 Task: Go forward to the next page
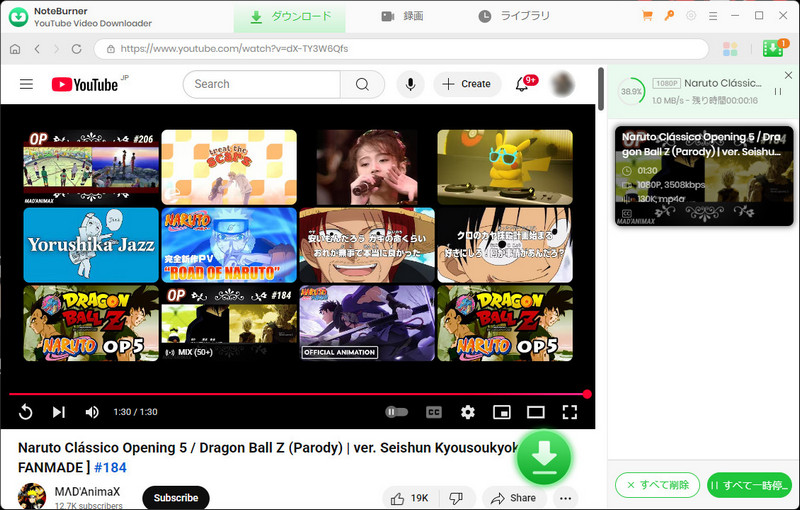tap(56, 49)
